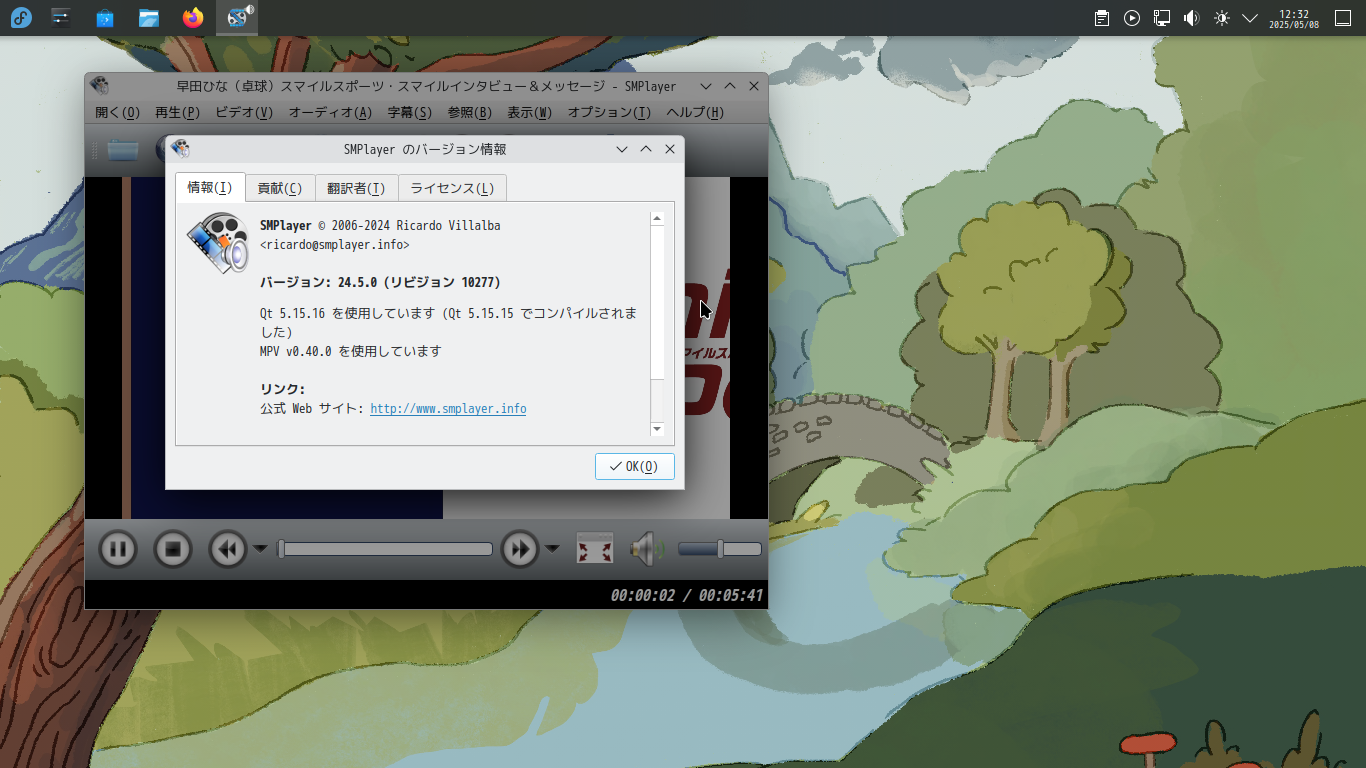This screenshot has width=1366, height=768.
Task: Click the volume slider in SMPlayer
Action: pyautogui.click(x=720, y=549)
